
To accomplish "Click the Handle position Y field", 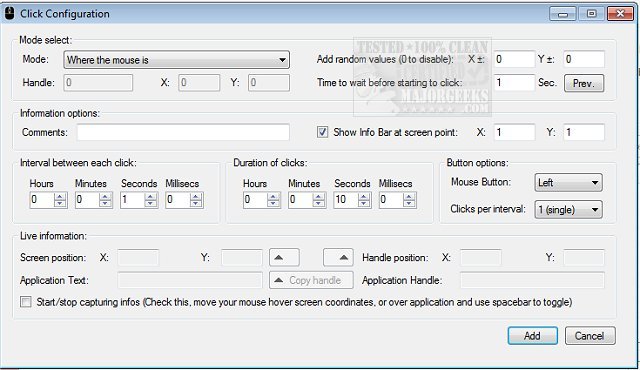I will click(584, 257).
